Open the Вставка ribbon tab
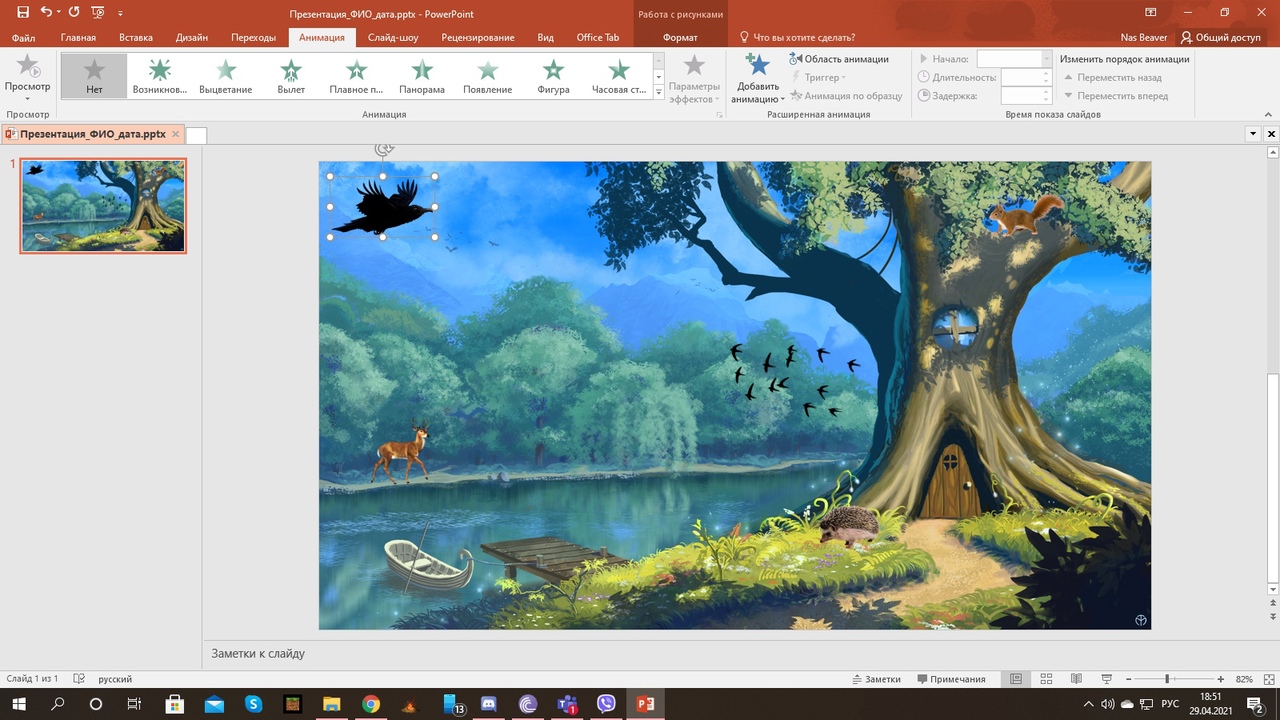Viewport: 1280px width, 720px height. point(136,38)
